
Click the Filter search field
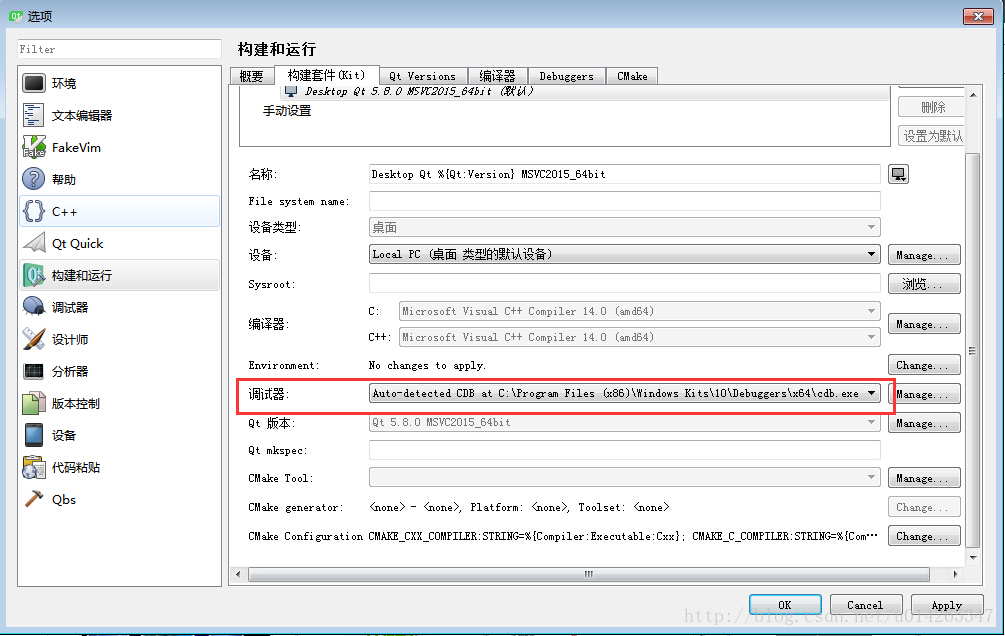click(x=119, y=49)
